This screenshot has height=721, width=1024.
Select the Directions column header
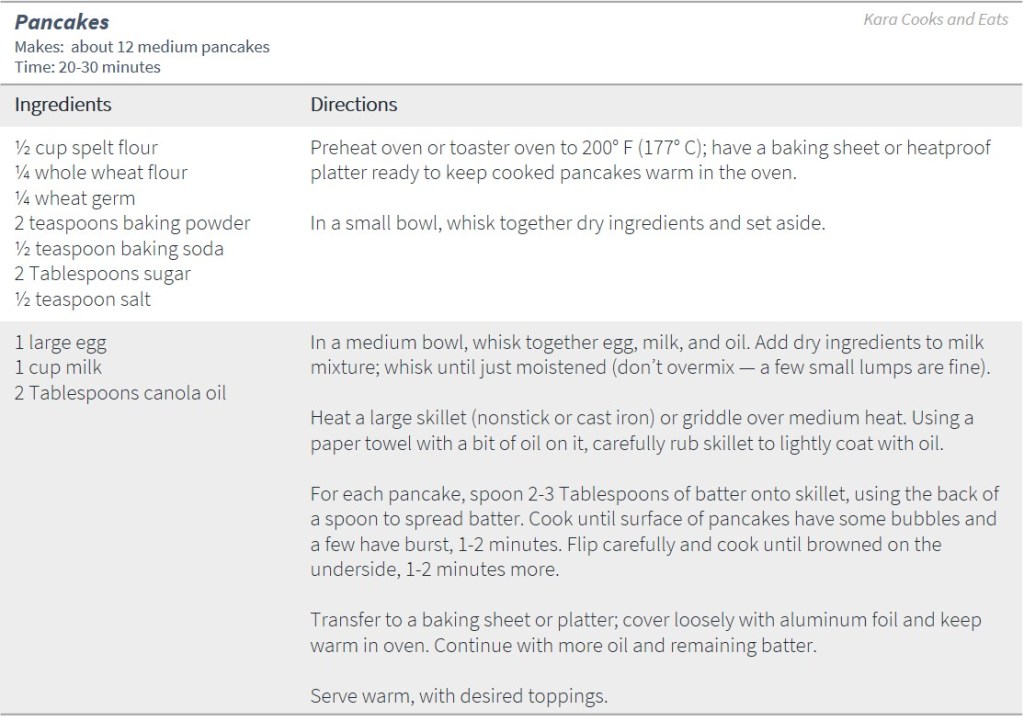(x=353, y=104)
